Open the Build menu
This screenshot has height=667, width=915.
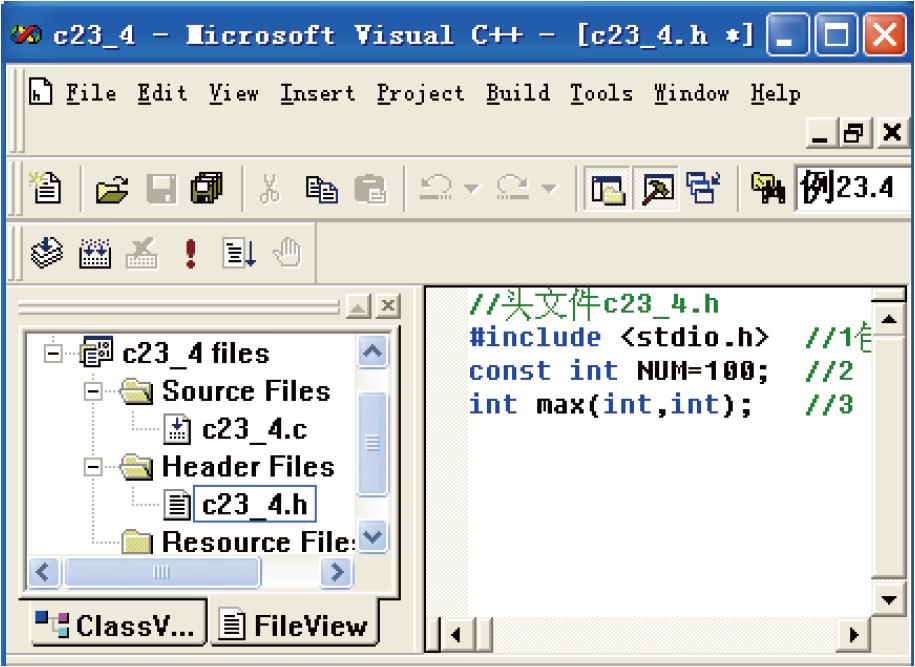pyautogui.click(x=518, y=93)
